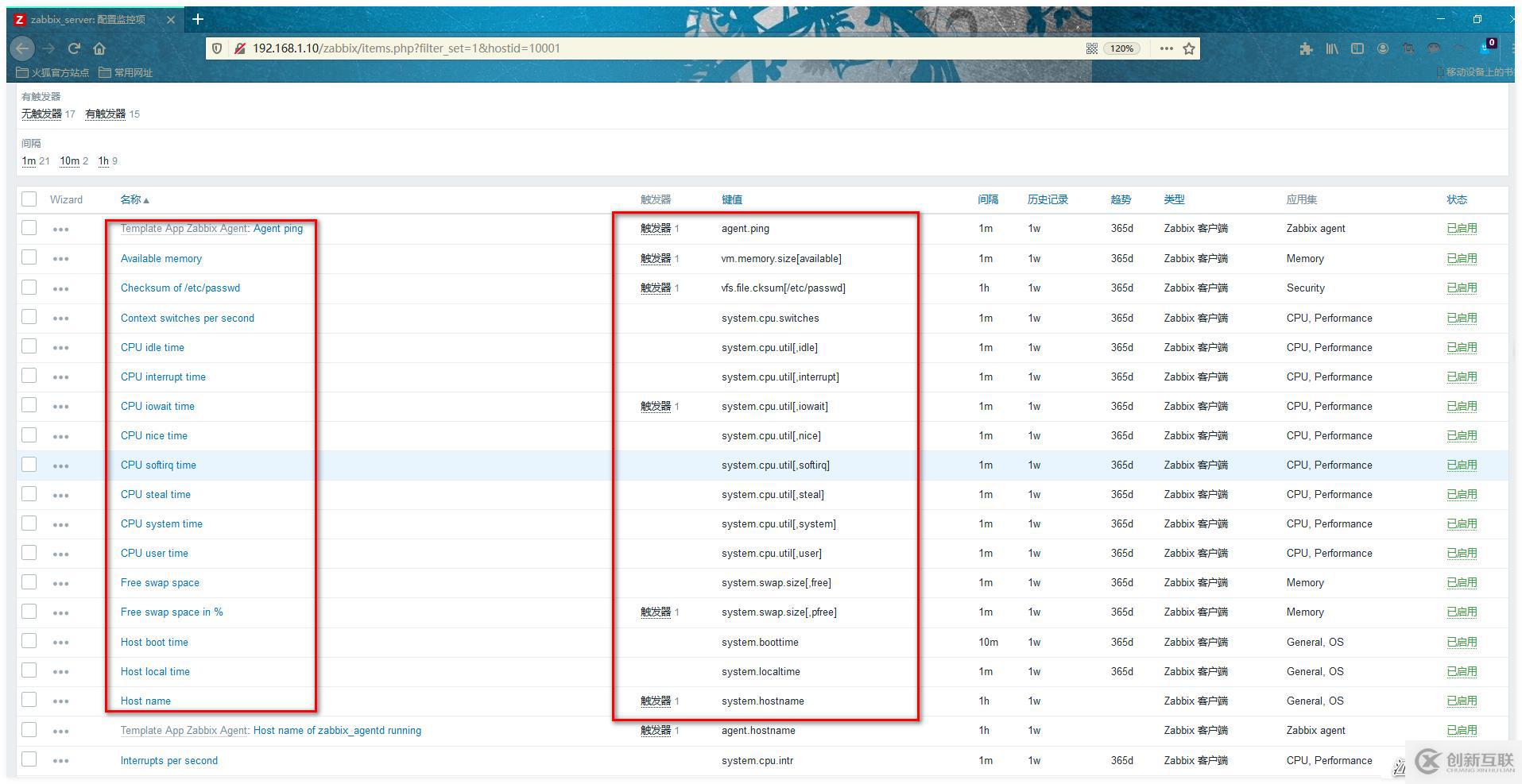Open the browser home page icon

point(99,48)
